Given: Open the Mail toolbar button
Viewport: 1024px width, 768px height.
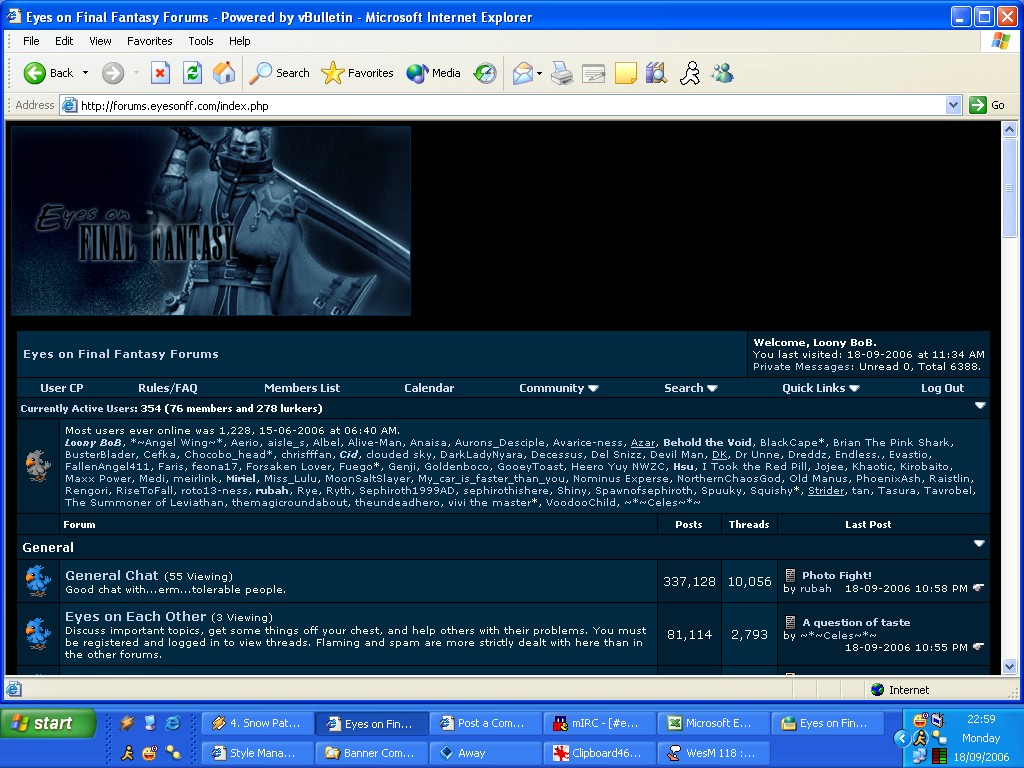Looking at the screenshot, I should (x=522, y=73).
